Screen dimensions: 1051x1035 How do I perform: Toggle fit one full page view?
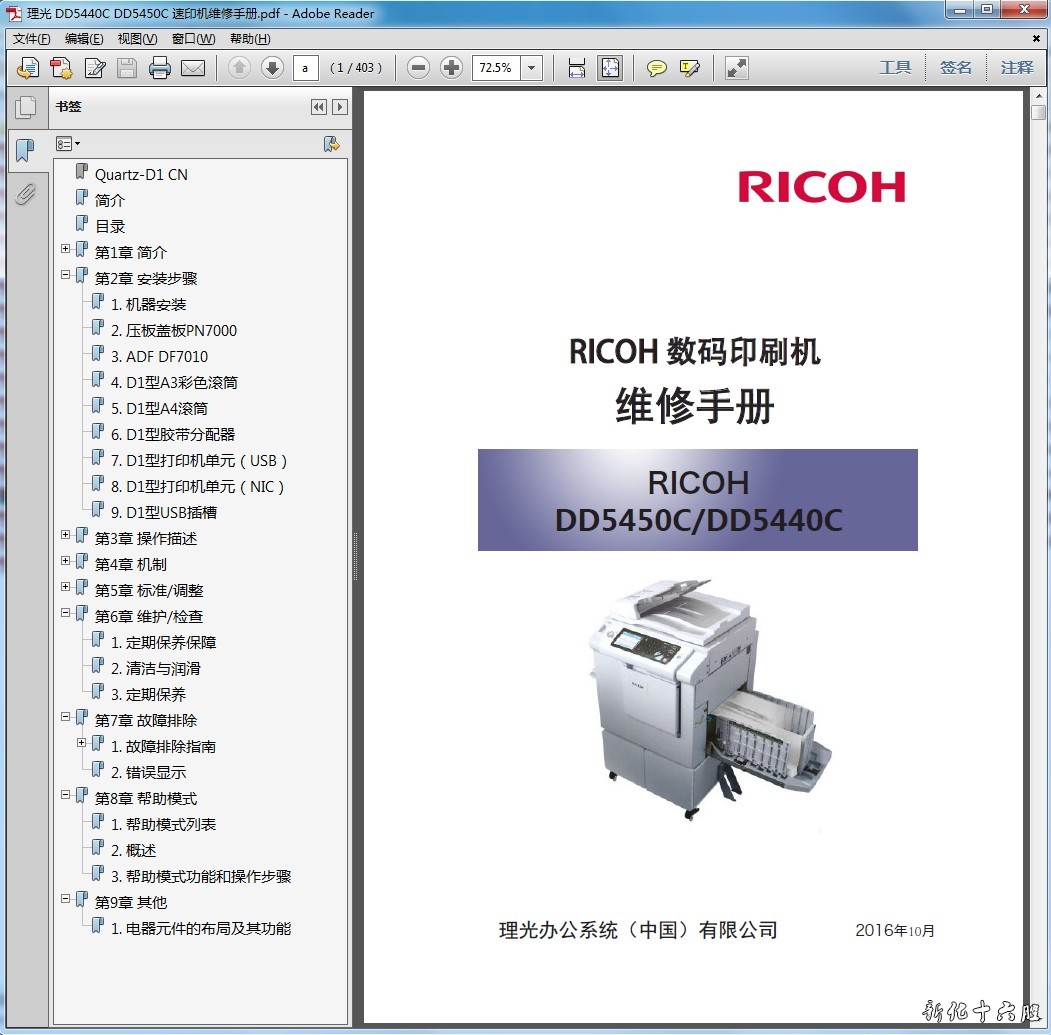pyautogui.click(x=609, y=68)
